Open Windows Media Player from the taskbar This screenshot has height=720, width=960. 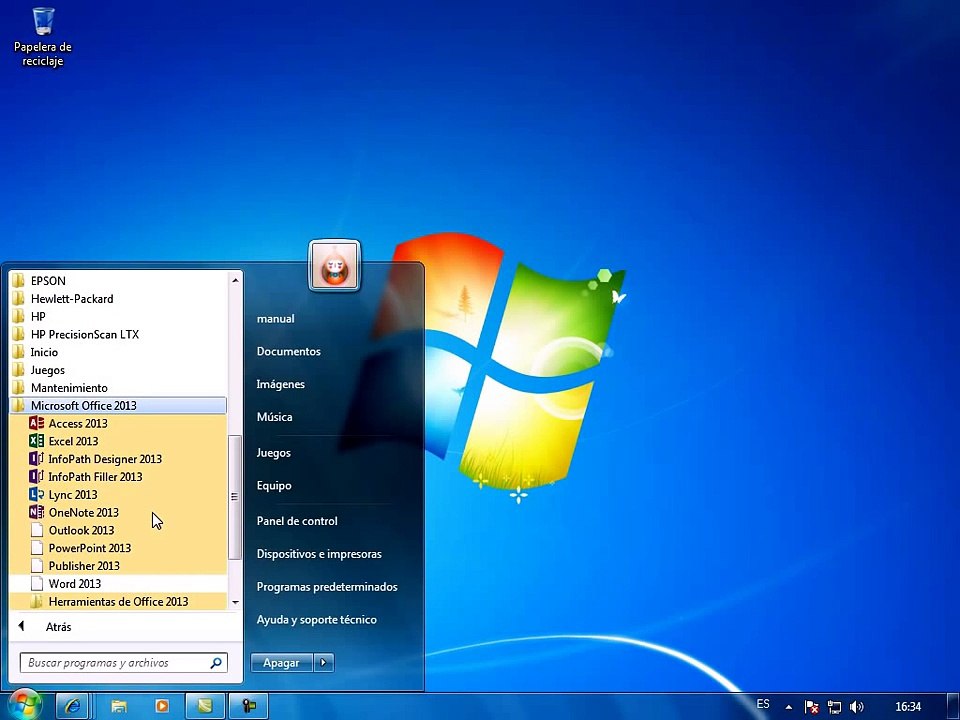162,706
